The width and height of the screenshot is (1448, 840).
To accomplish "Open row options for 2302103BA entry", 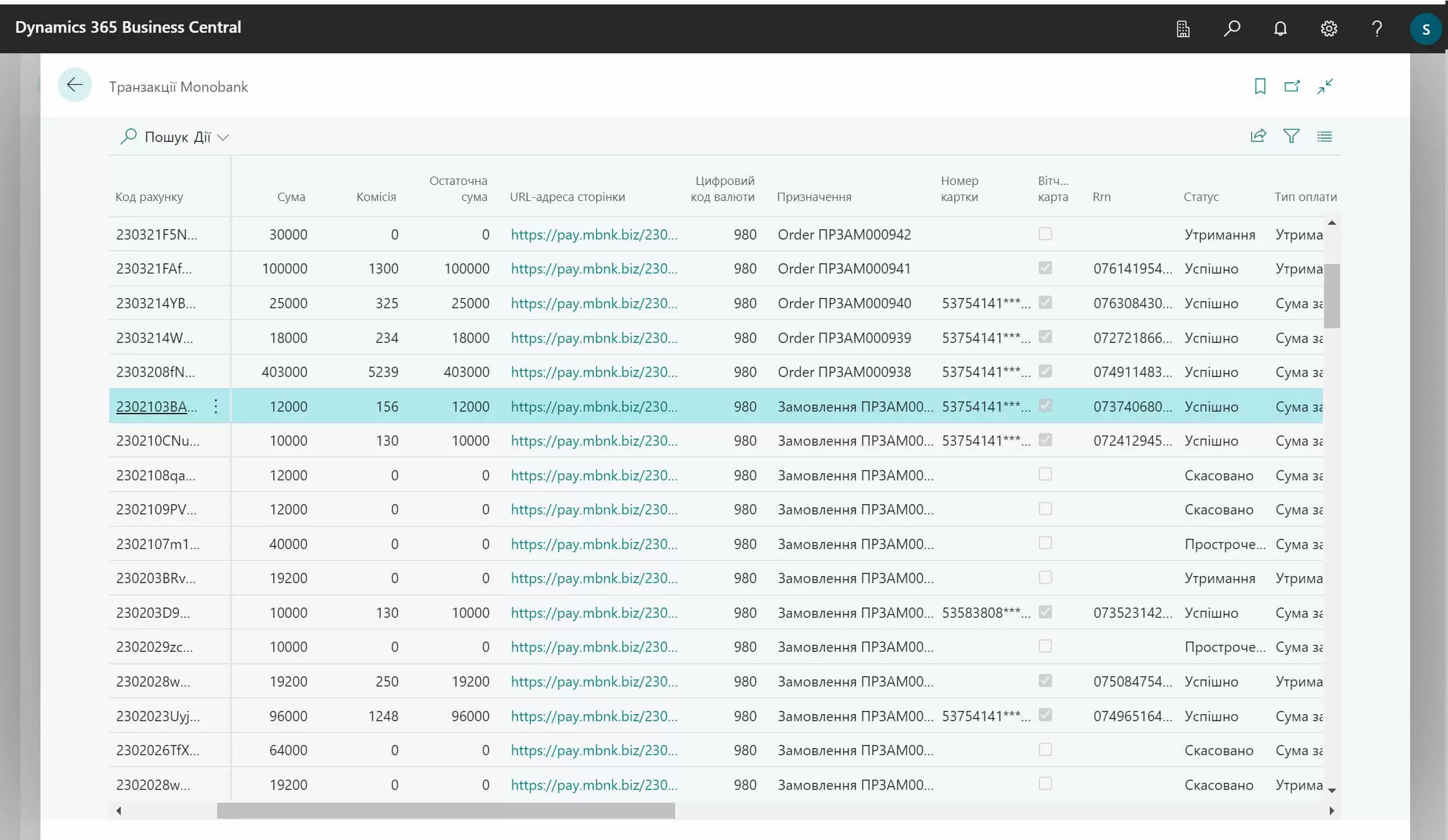I will [x=216, y=406].
